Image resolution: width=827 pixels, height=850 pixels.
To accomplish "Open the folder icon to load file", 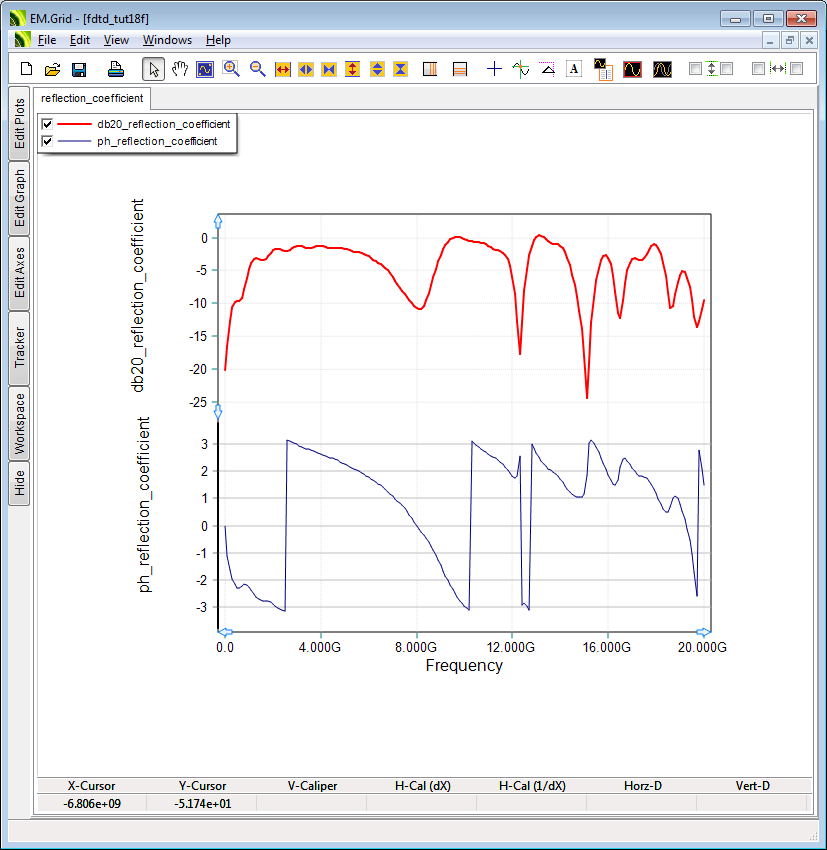I will pos(53,69).
